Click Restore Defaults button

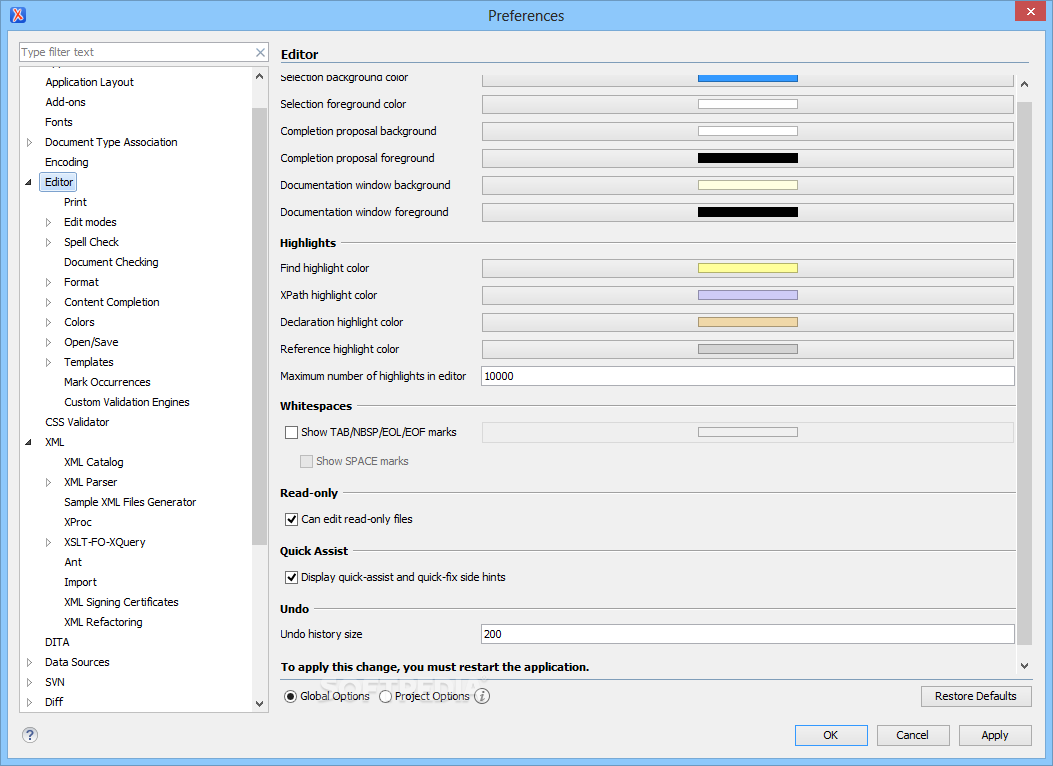[976, 696]
